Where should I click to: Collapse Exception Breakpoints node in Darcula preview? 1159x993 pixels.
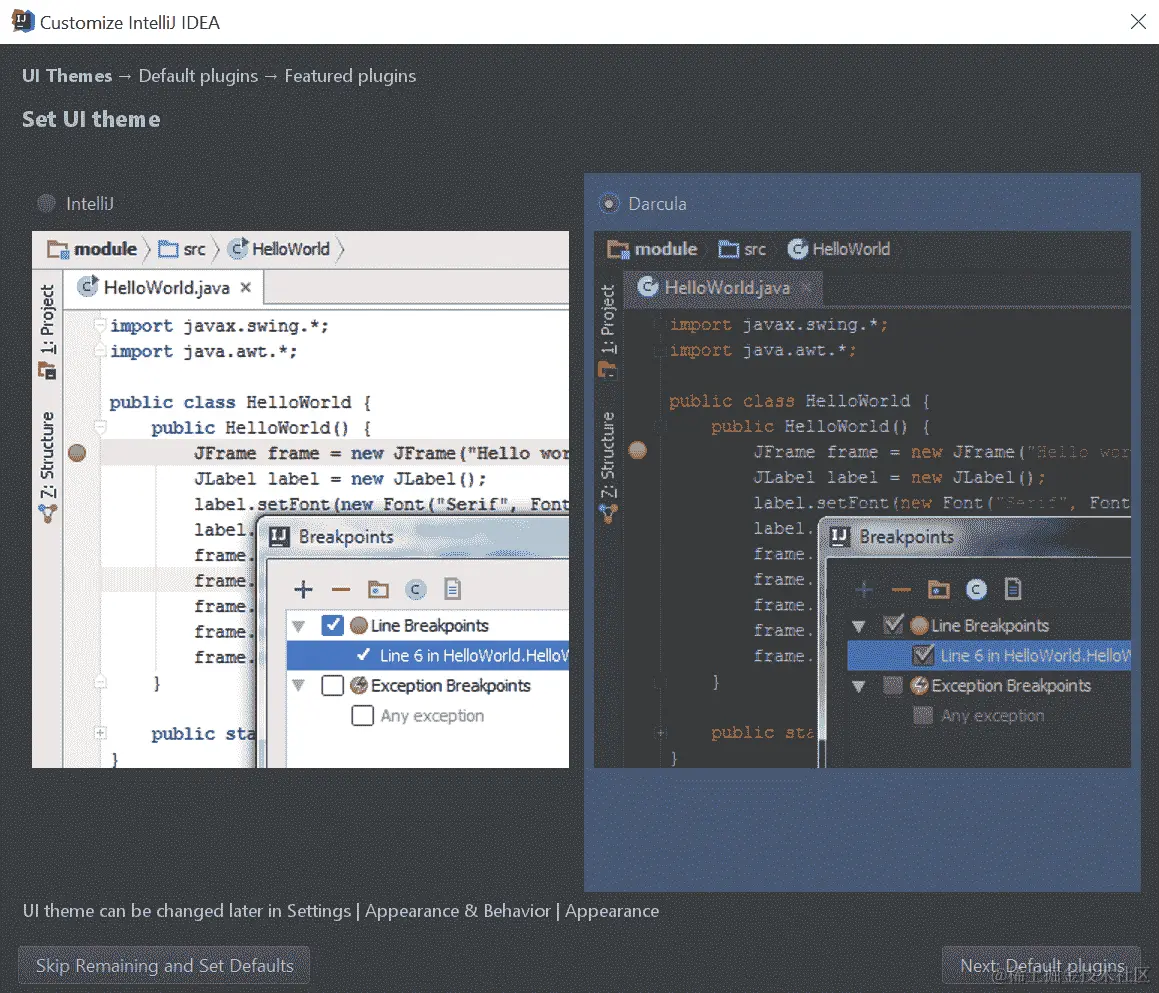click(x=859, y=685)
